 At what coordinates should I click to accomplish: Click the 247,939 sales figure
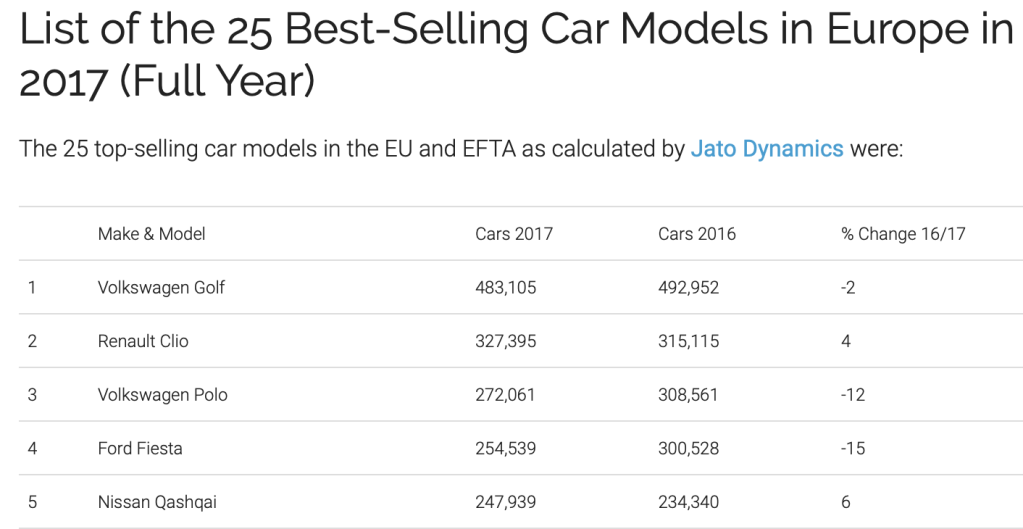click(x=505, y=502)
